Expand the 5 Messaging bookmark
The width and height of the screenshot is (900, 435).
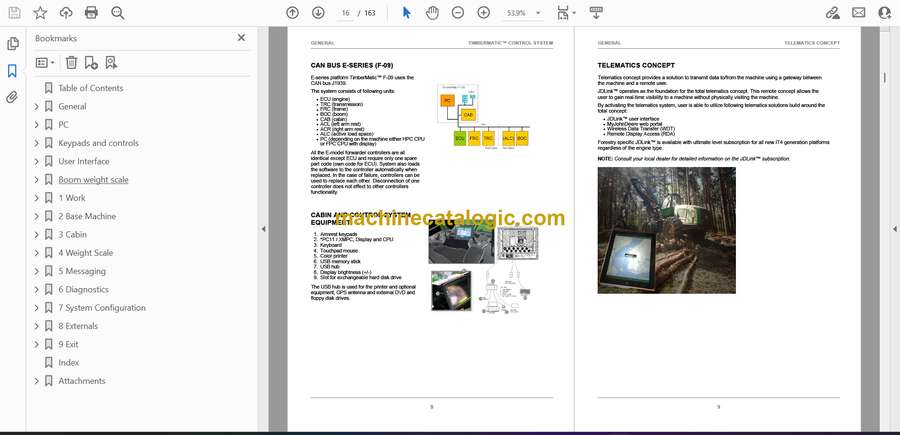click(x=37, y=271)
